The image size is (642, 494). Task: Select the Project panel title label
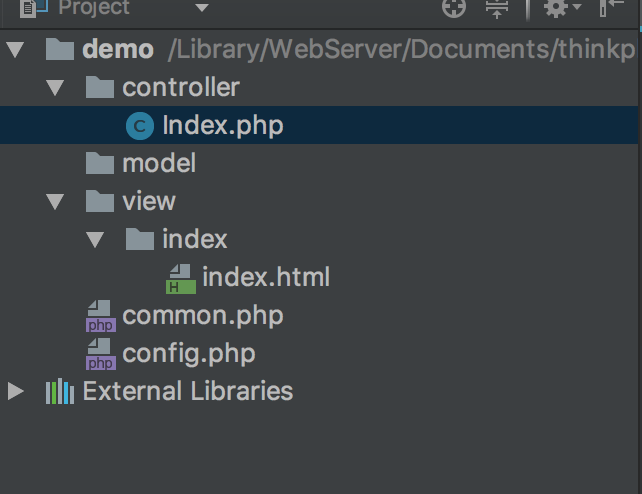[94, 8]
